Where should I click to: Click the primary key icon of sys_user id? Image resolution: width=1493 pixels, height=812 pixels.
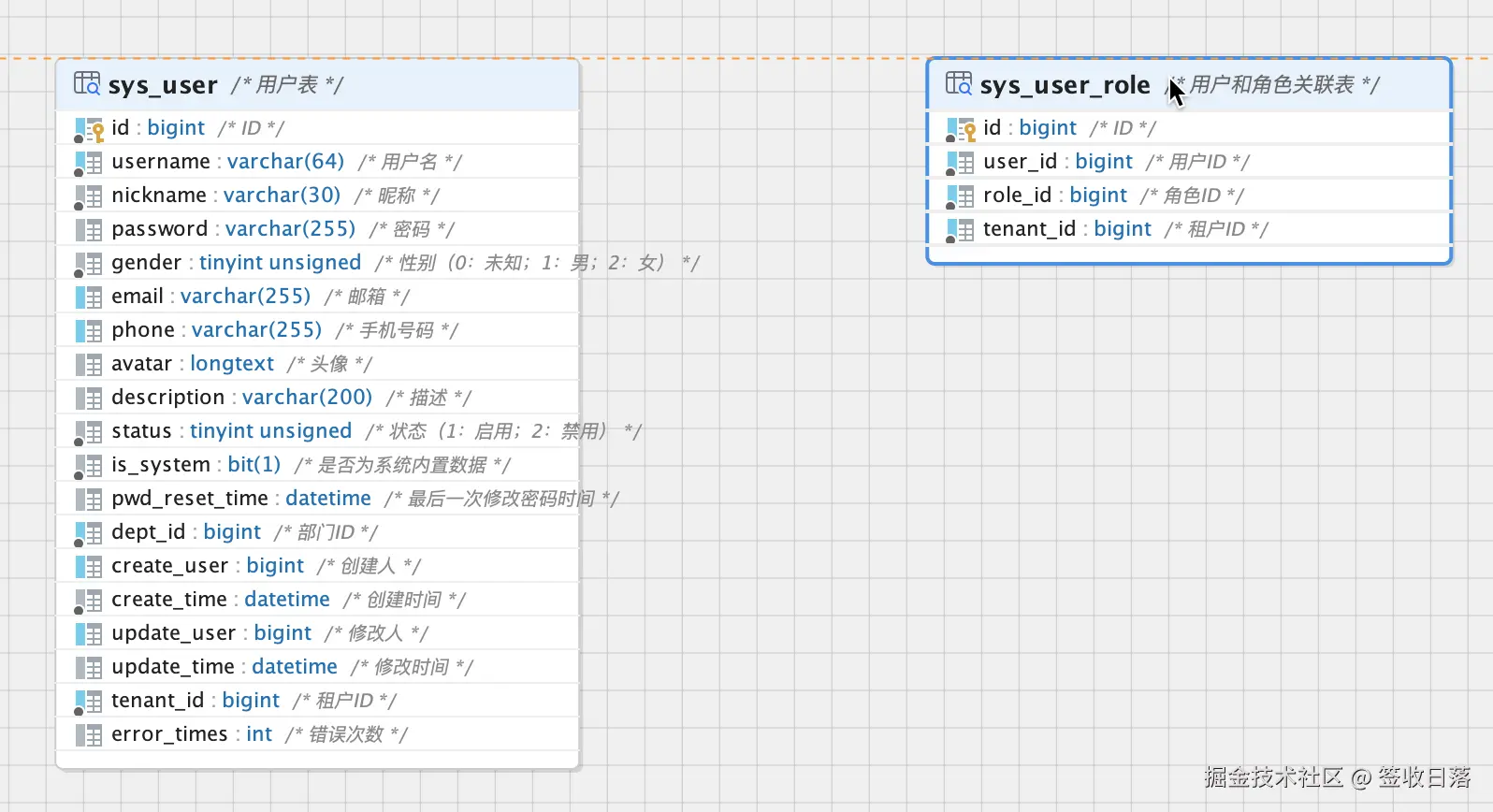tap(89, 129)
